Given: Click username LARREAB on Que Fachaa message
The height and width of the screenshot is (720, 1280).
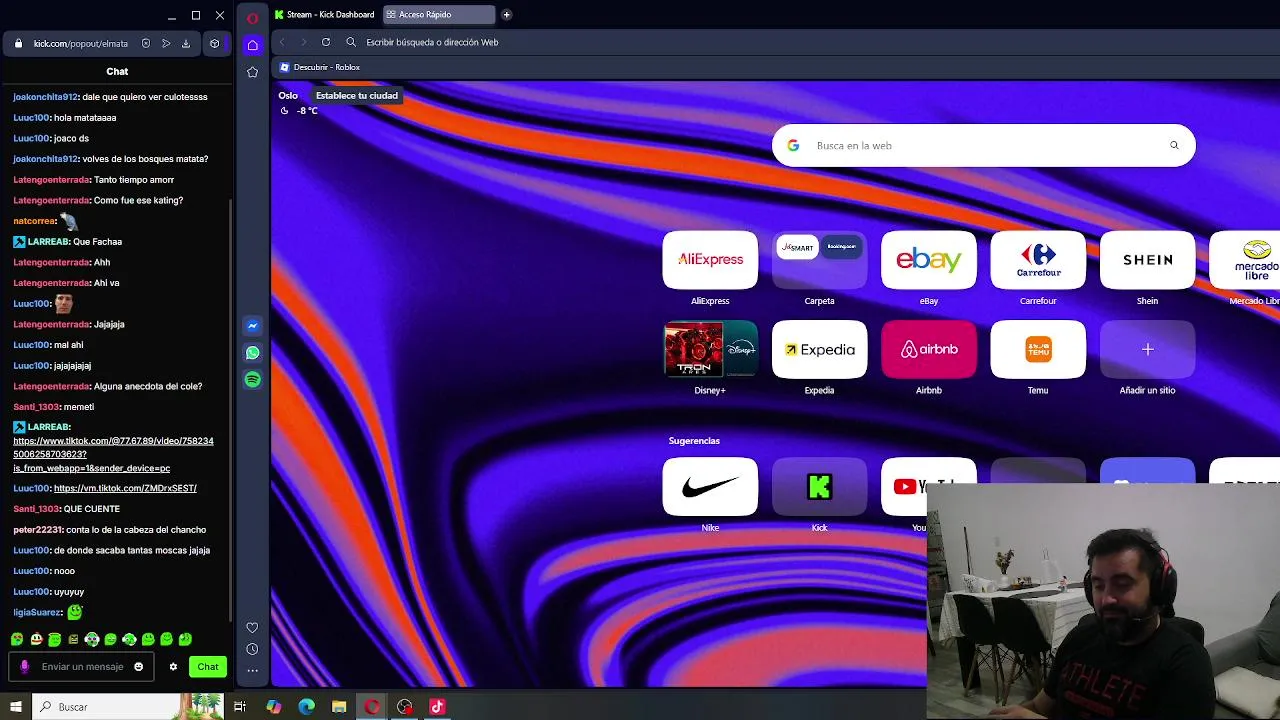Looking at the screenshot, I should (x=48, y=242).
